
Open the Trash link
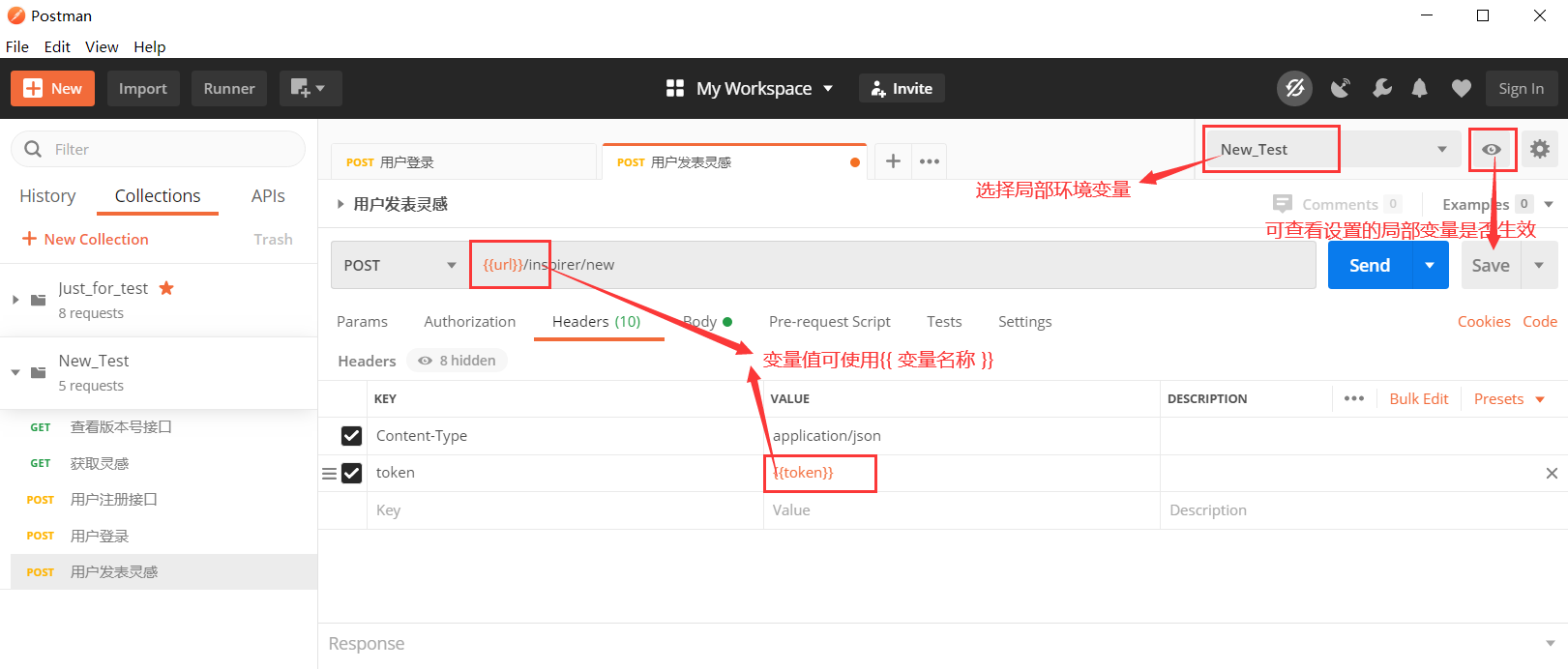tap(273, 239)
